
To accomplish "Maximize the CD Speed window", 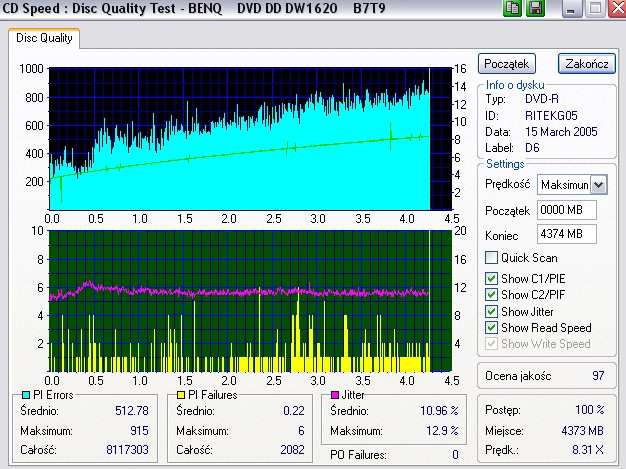I will point(595,8).
